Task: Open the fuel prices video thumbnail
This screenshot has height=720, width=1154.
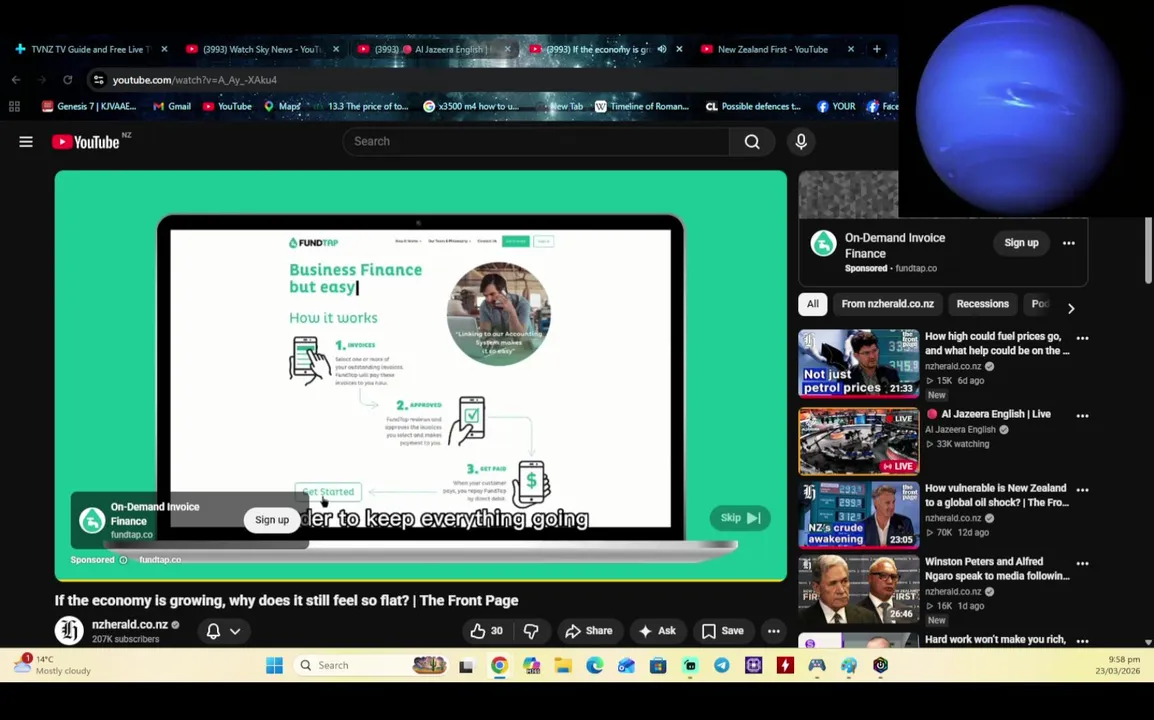Action: 859,364
